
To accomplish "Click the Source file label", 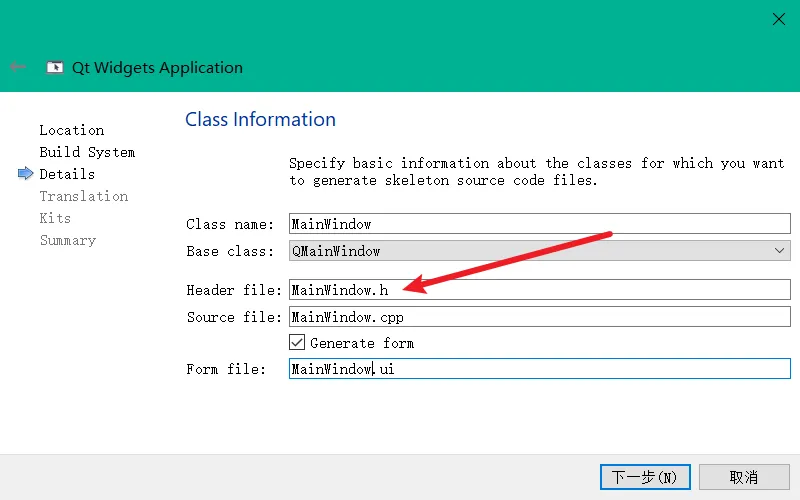I will point(234,317).
